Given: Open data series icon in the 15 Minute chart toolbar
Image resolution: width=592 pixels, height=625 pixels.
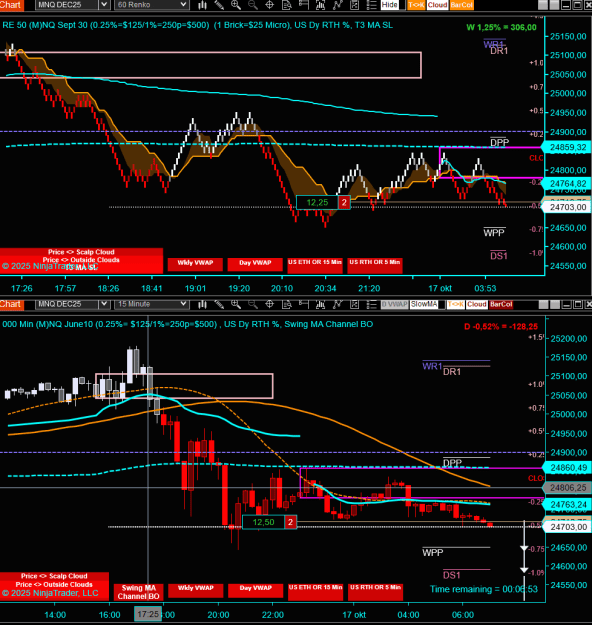Looking at the screenshot, I should [320, 305].
